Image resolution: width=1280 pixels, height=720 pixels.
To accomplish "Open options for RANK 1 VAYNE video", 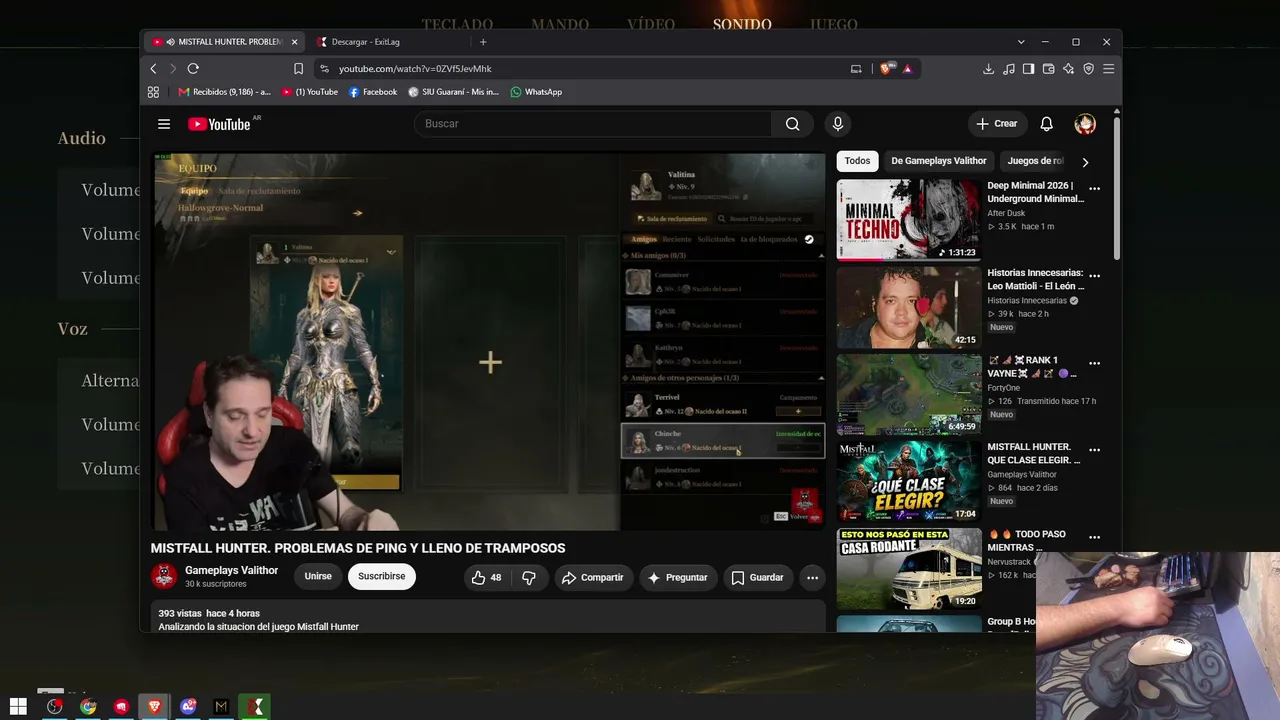I will click(x=1094, y=363).
